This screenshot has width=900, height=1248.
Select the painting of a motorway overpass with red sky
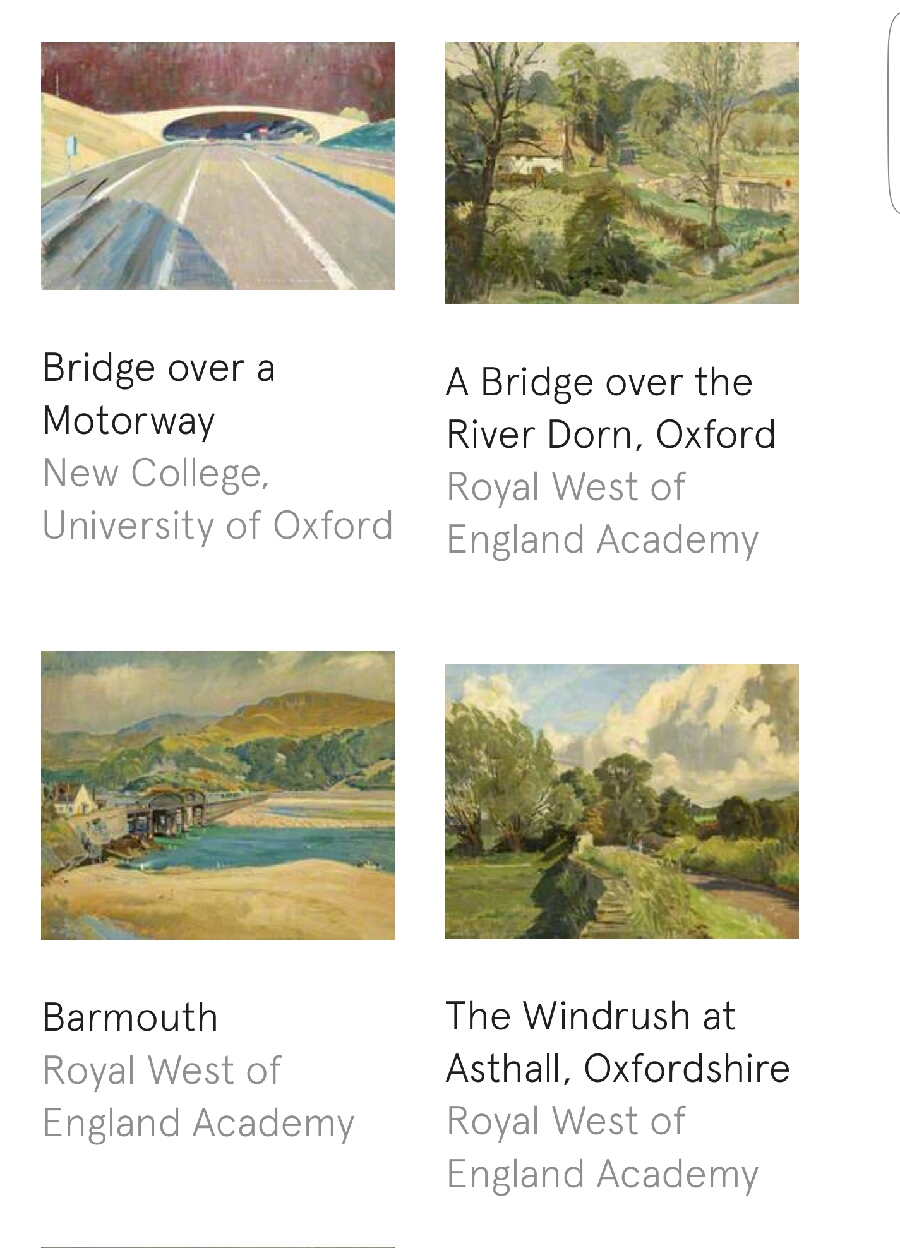[218, 166]
